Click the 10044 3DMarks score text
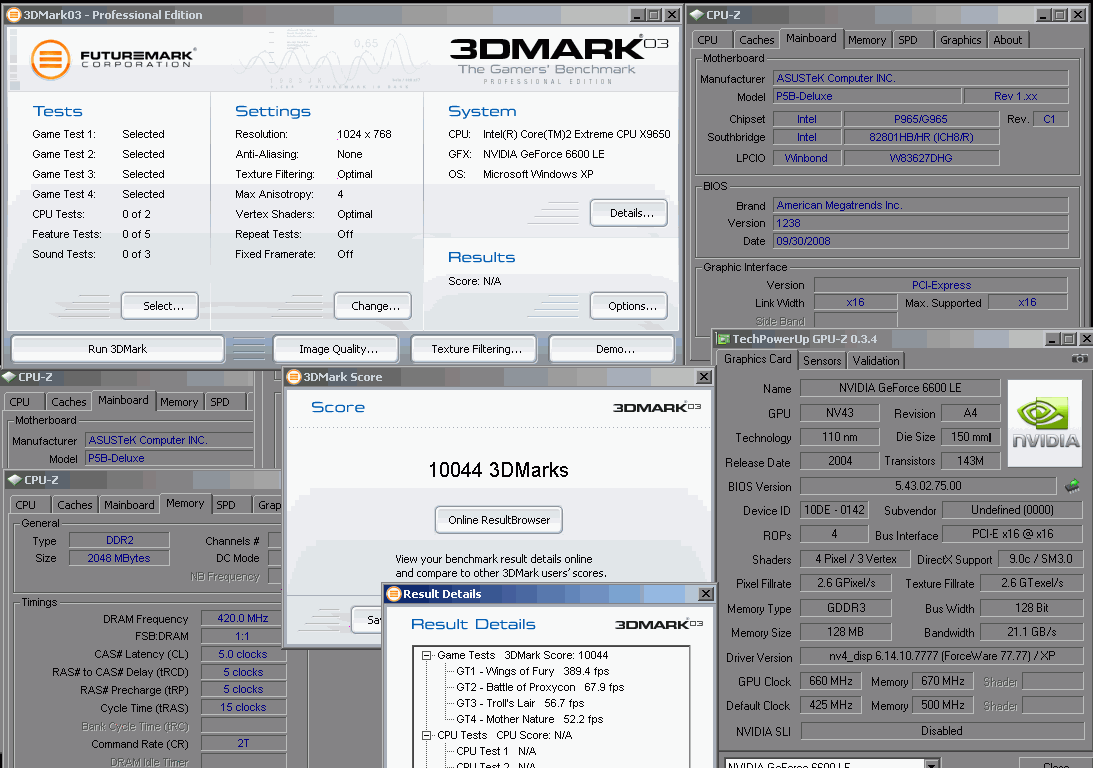 tap(498, 470)
